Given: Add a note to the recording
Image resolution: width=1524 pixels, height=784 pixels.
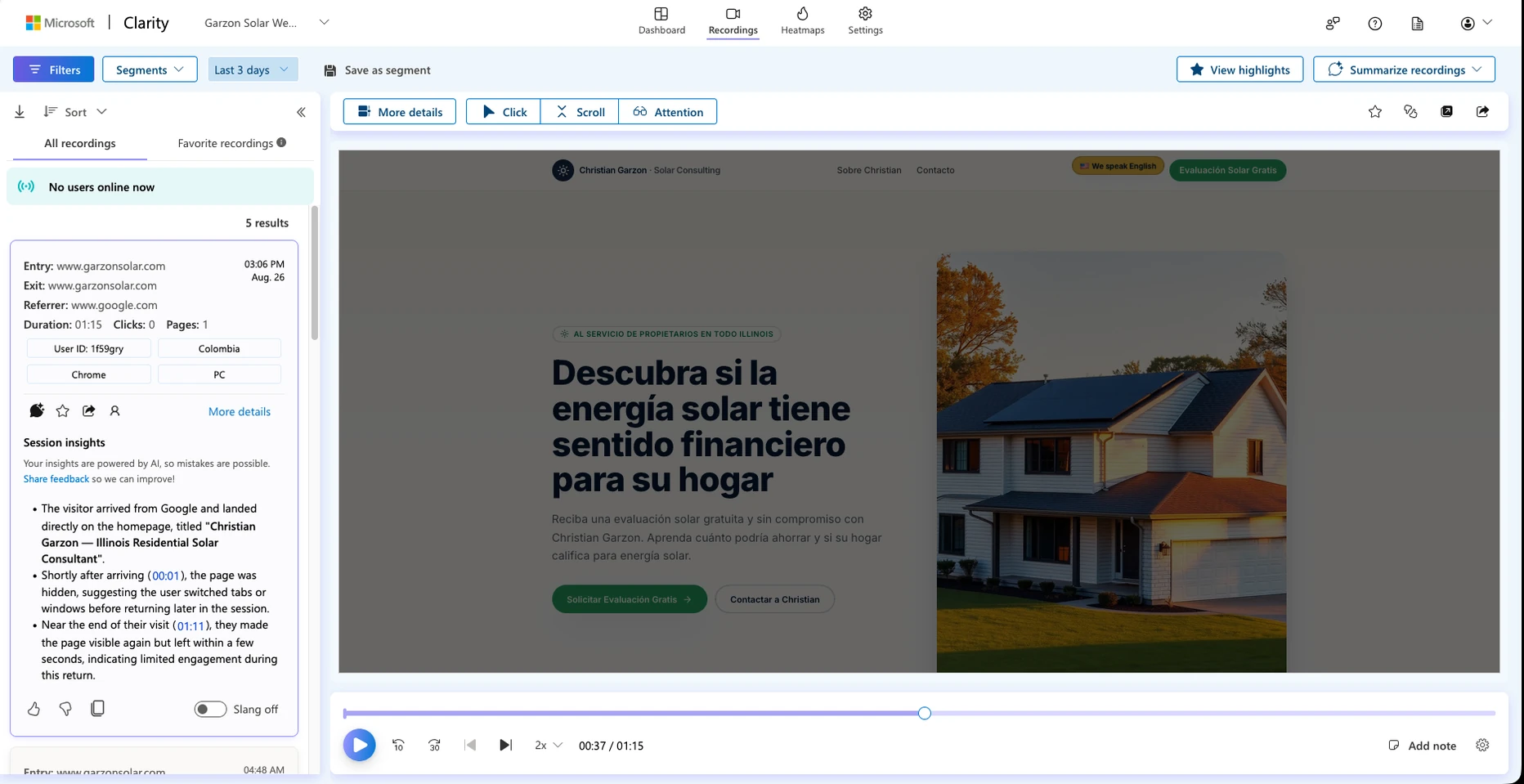Looking at the screenshot, I should [1422, 746].
